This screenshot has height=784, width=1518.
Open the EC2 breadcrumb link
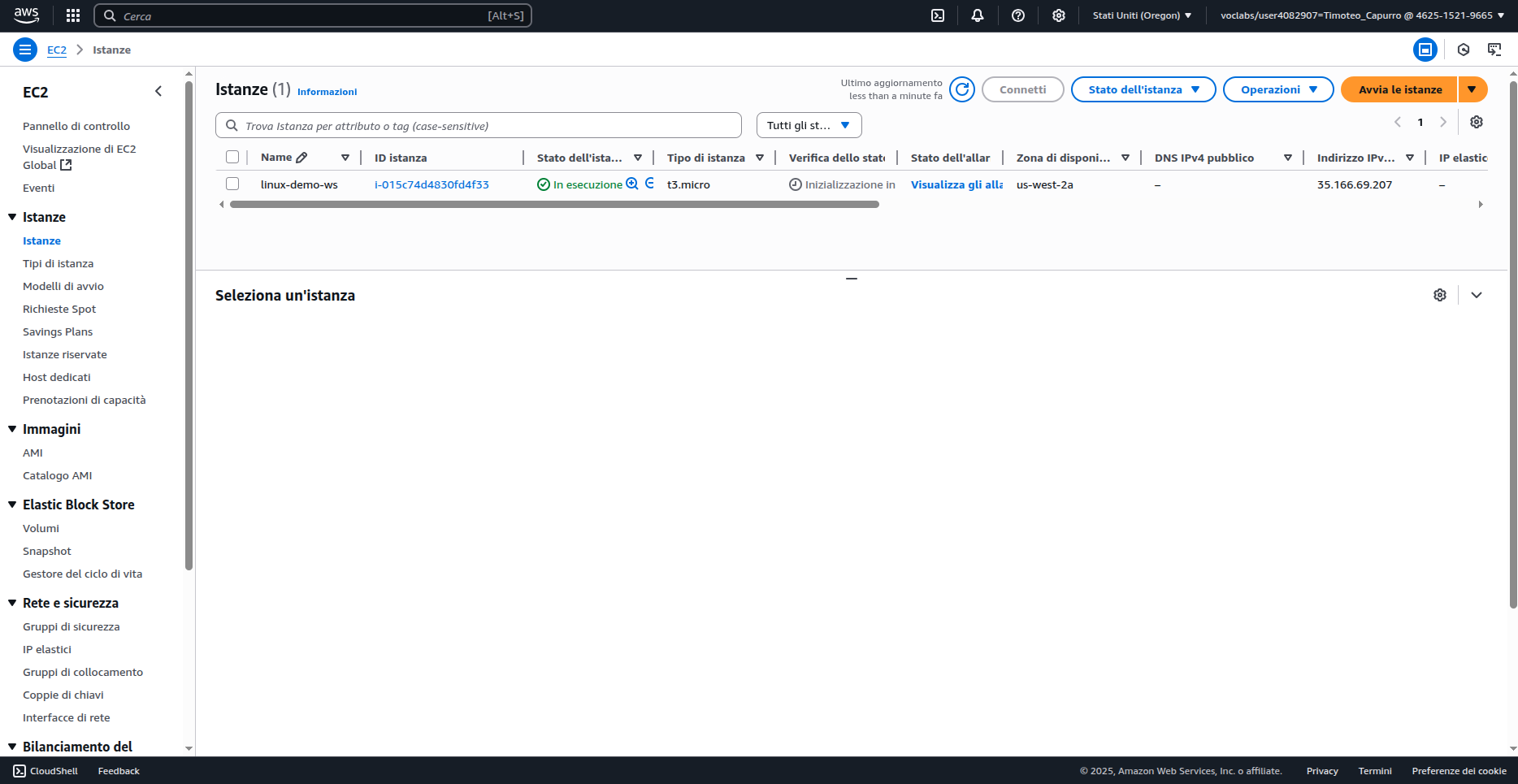coord(57,50)
